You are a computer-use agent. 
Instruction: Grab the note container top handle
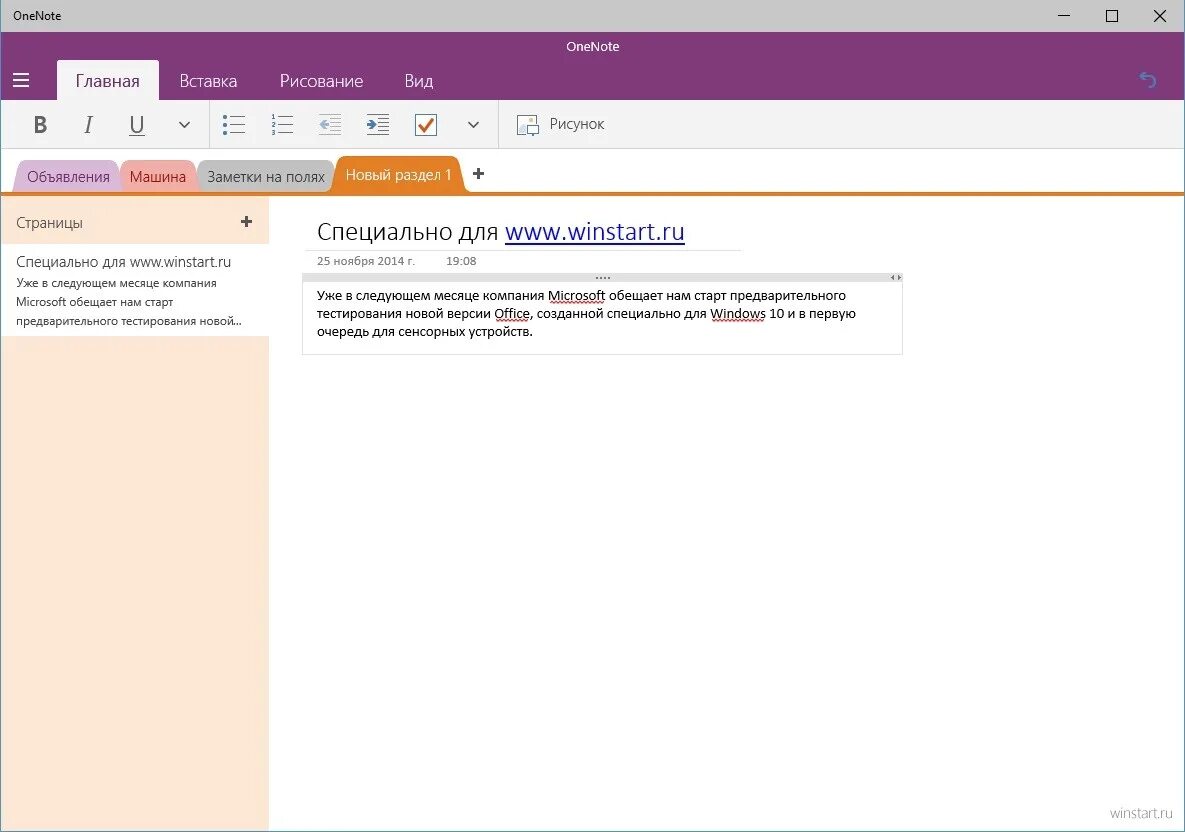pyautogui.click(x=602, y=277)
